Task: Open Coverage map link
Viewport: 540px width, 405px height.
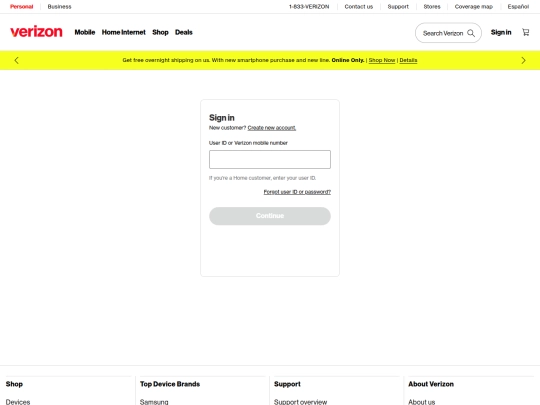Action: [x=474, y=7]
